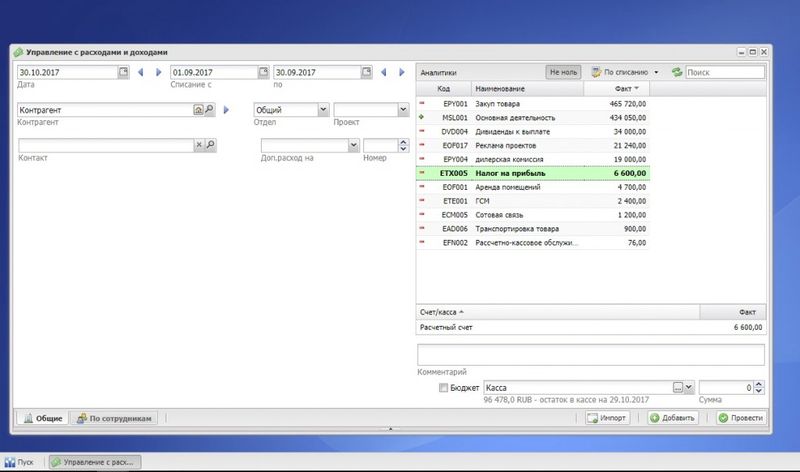Select row EPY004 дилерская комиссия
The image size is (800, 472).
(533, 159)
